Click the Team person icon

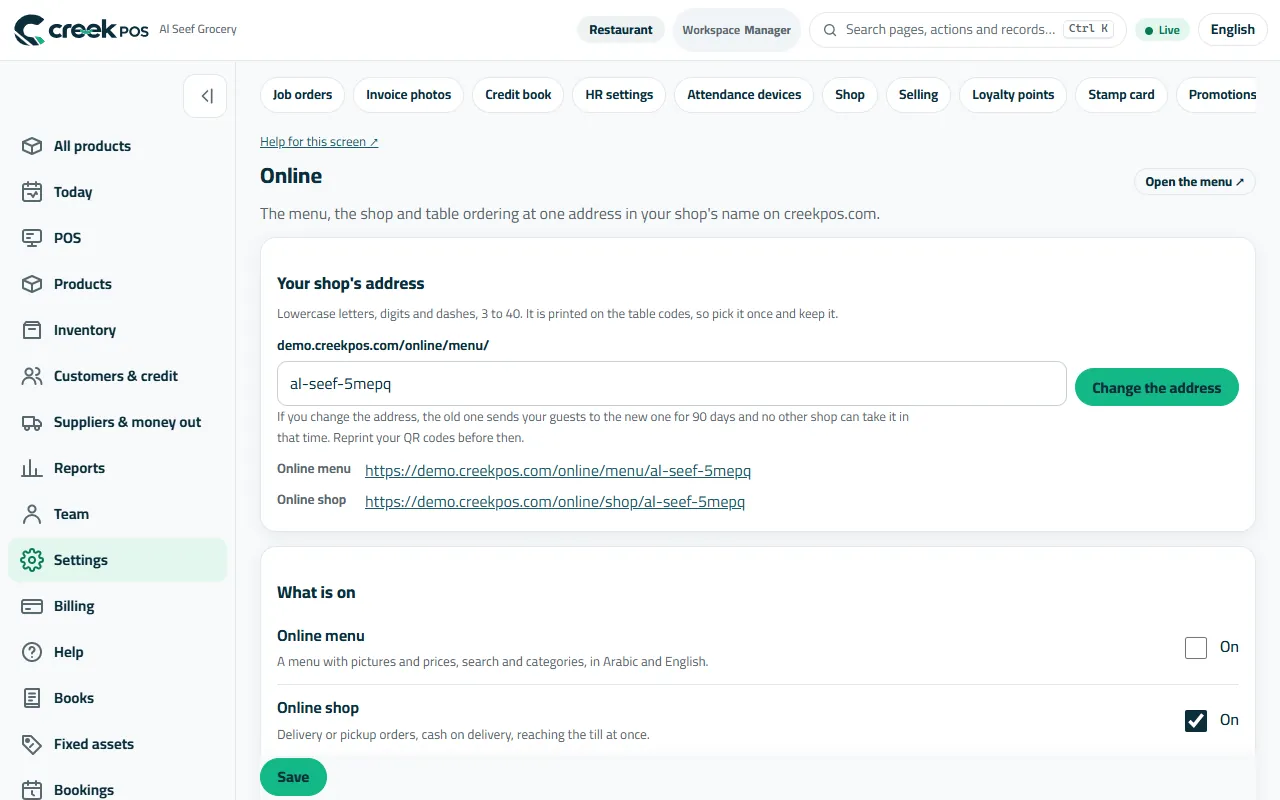pos(32,514)
